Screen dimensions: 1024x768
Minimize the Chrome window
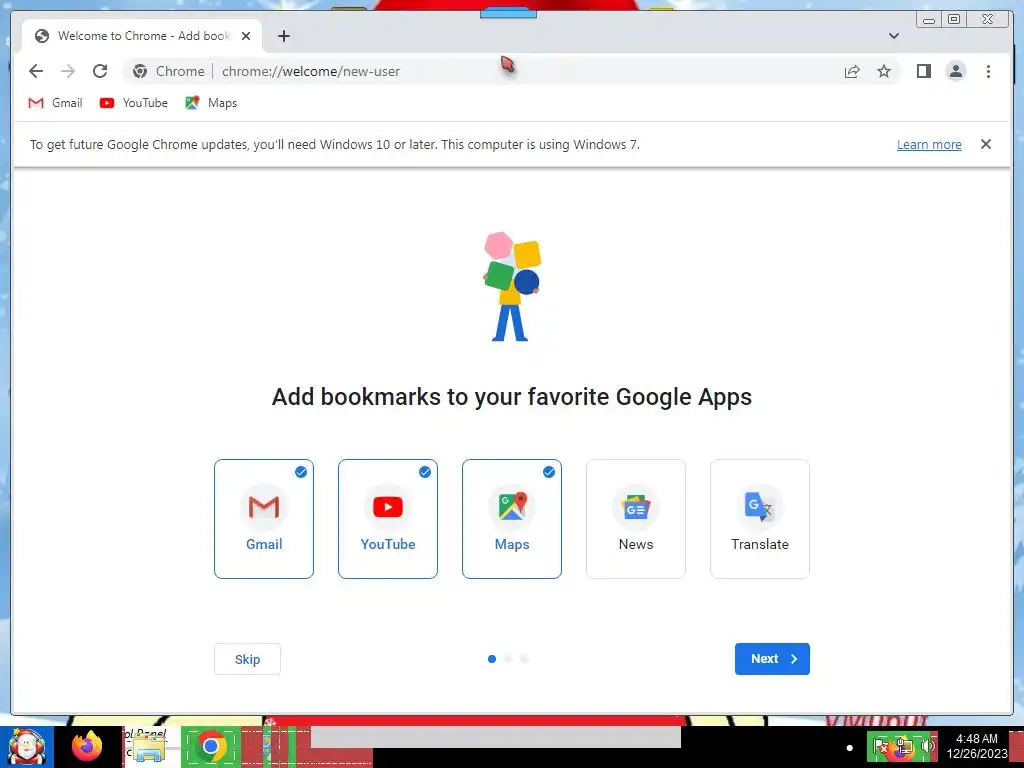click(x=929, y=20)
